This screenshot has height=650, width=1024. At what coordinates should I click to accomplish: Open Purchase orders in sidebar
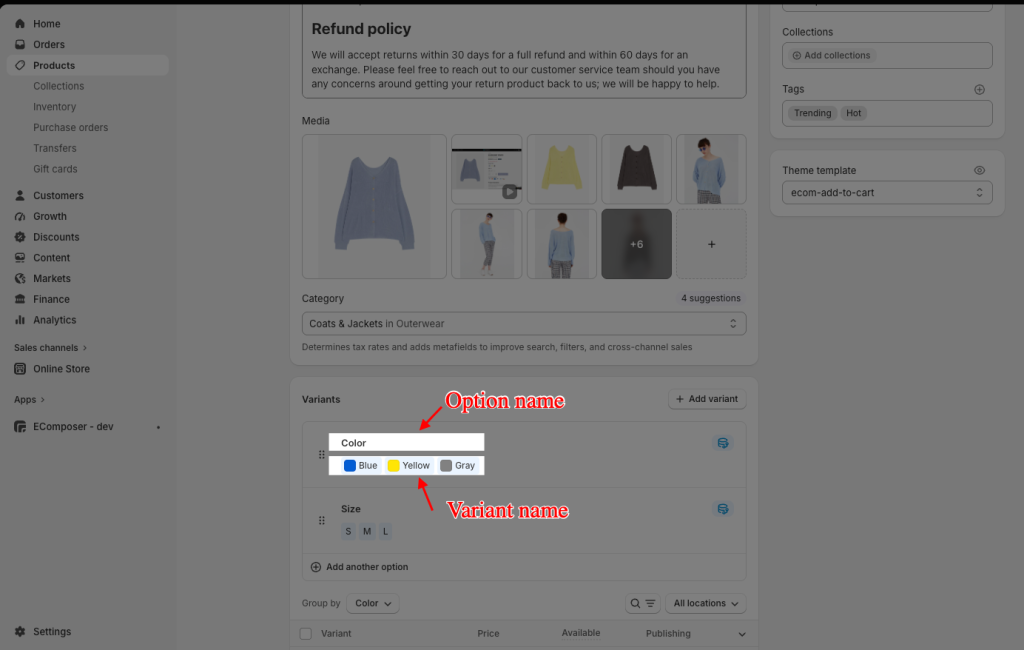pyautogui.click(x=71, y=127)
